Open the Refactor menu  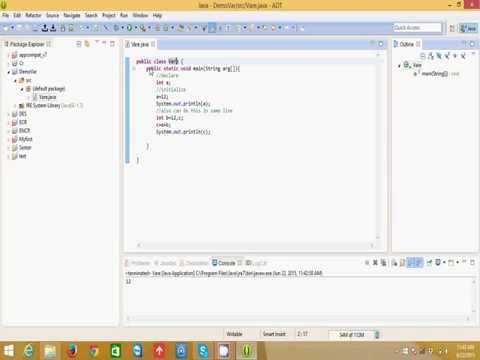33,15
